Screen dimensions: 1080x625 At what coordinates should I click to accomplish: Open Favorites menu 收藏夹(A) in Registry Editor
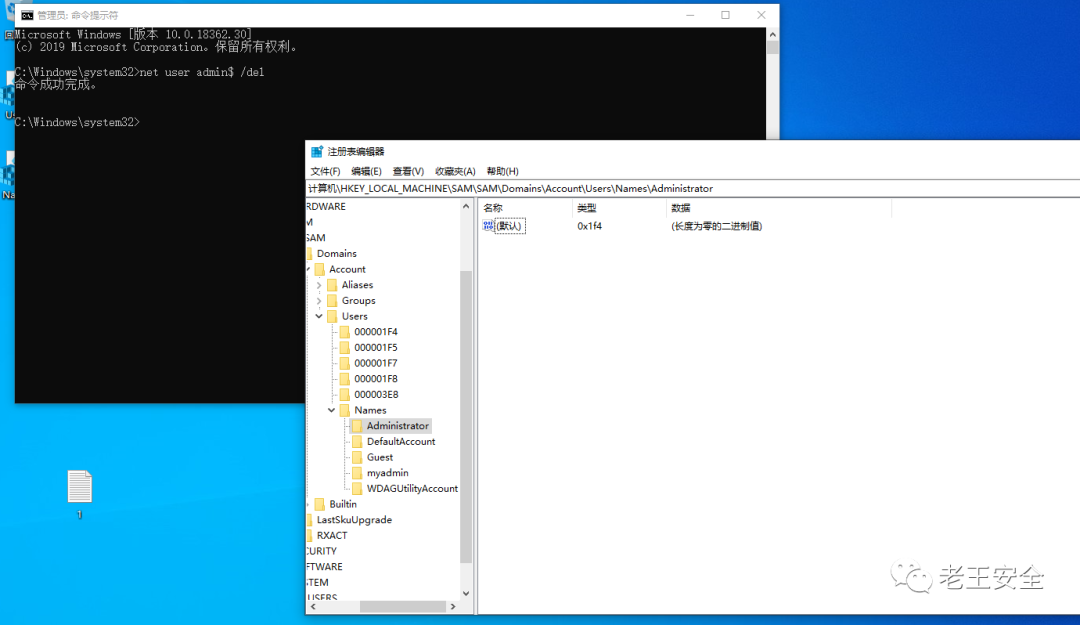[455, 171]
